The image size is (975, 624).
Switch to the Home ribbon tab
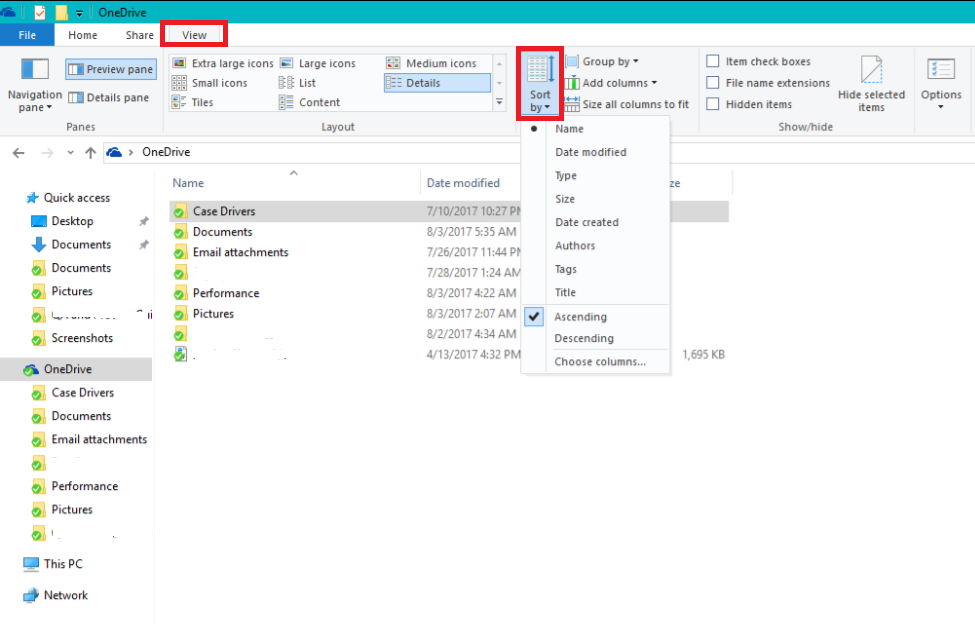84,34
